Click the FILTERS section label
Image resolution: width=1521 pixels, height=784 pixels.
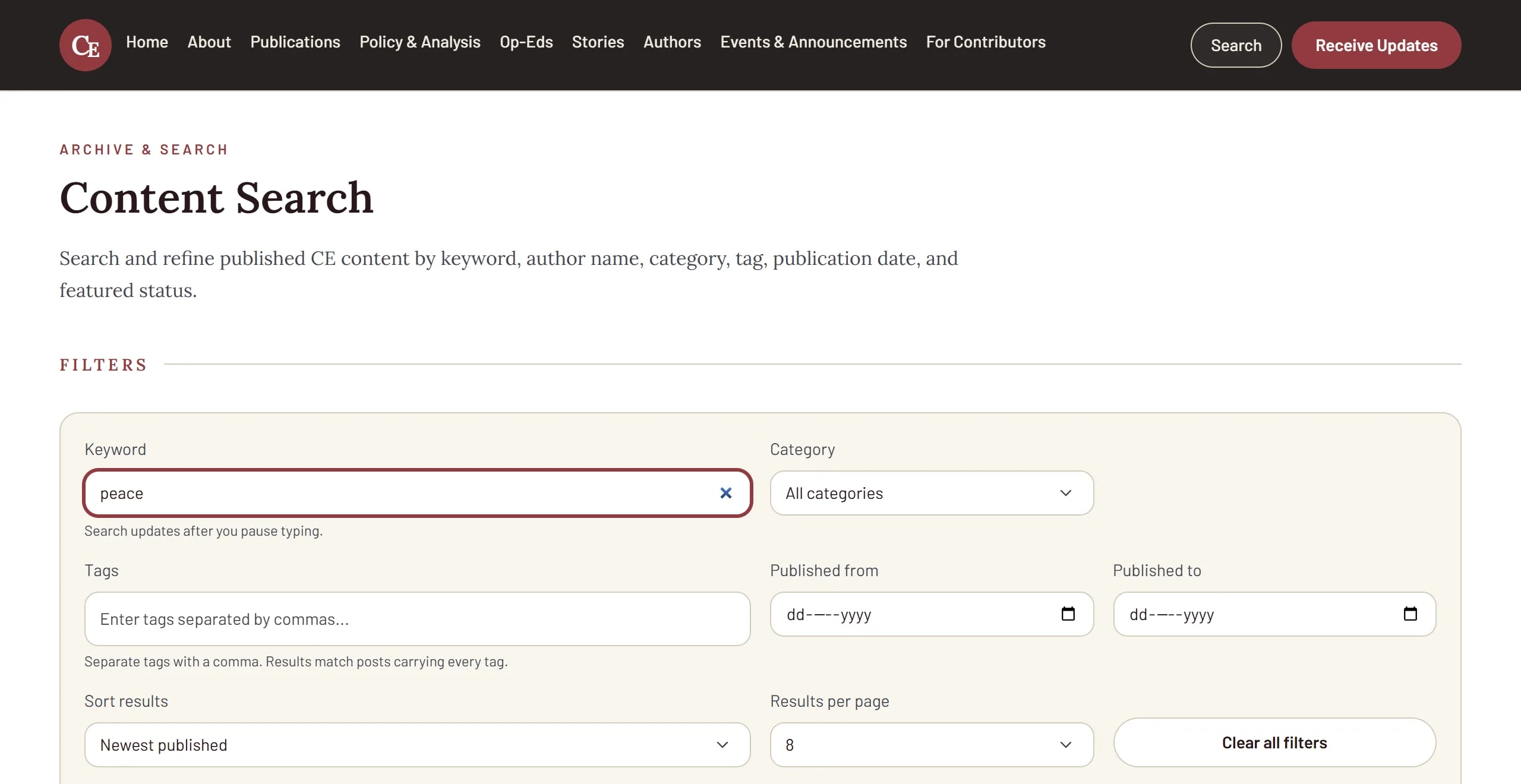point(103,365)
